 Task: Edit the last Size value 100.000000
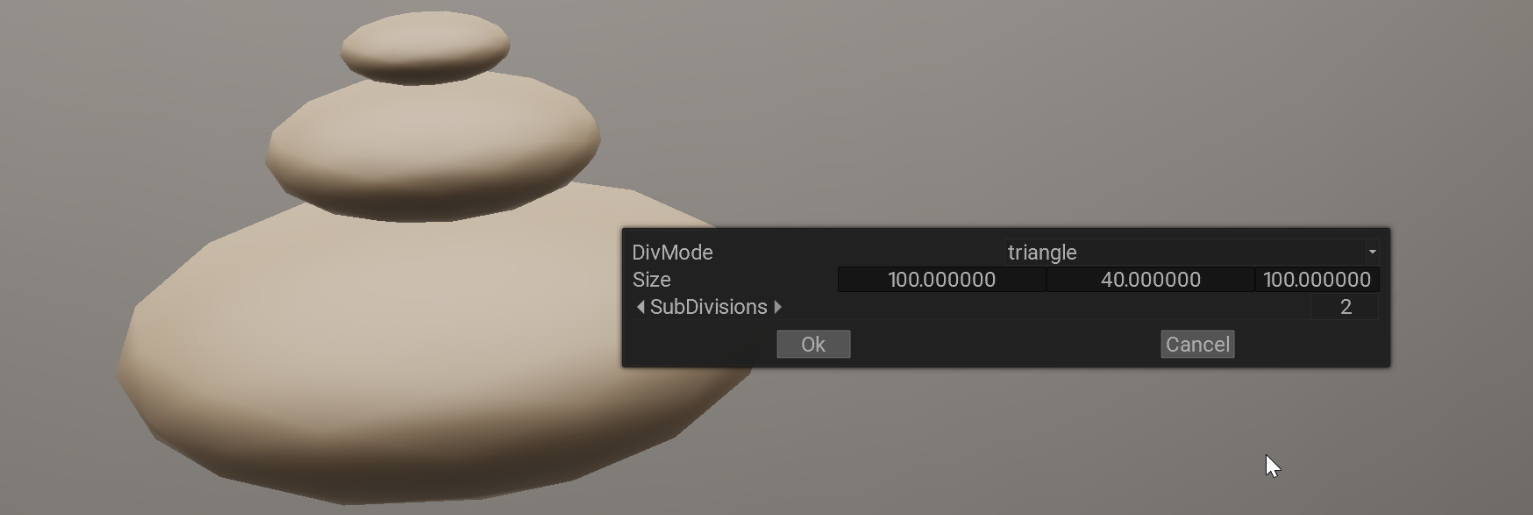click(1317, 280)
